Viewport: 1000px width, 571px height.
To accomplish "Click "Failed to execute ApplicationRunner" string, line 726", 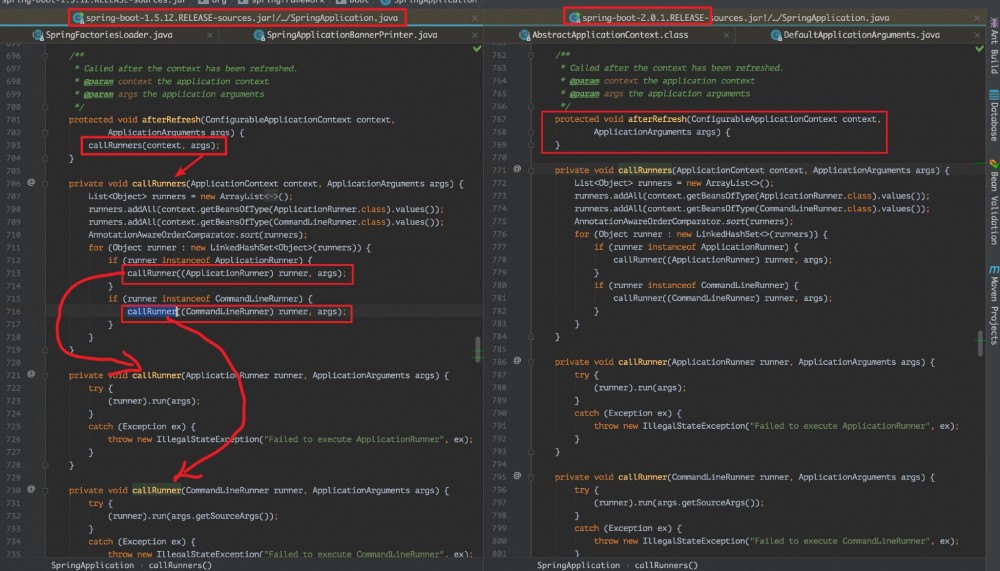I will (x=353, y=440).
